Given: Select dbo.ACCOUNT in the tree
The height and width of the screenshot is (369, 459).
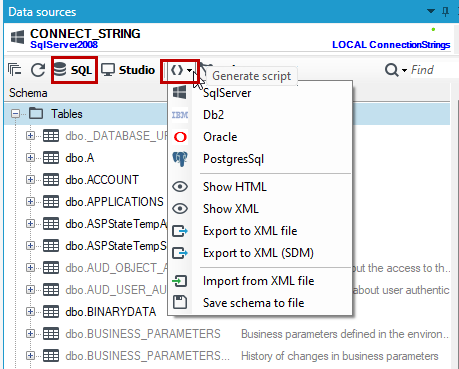Looking at the screenshot, I should point(102,180).
